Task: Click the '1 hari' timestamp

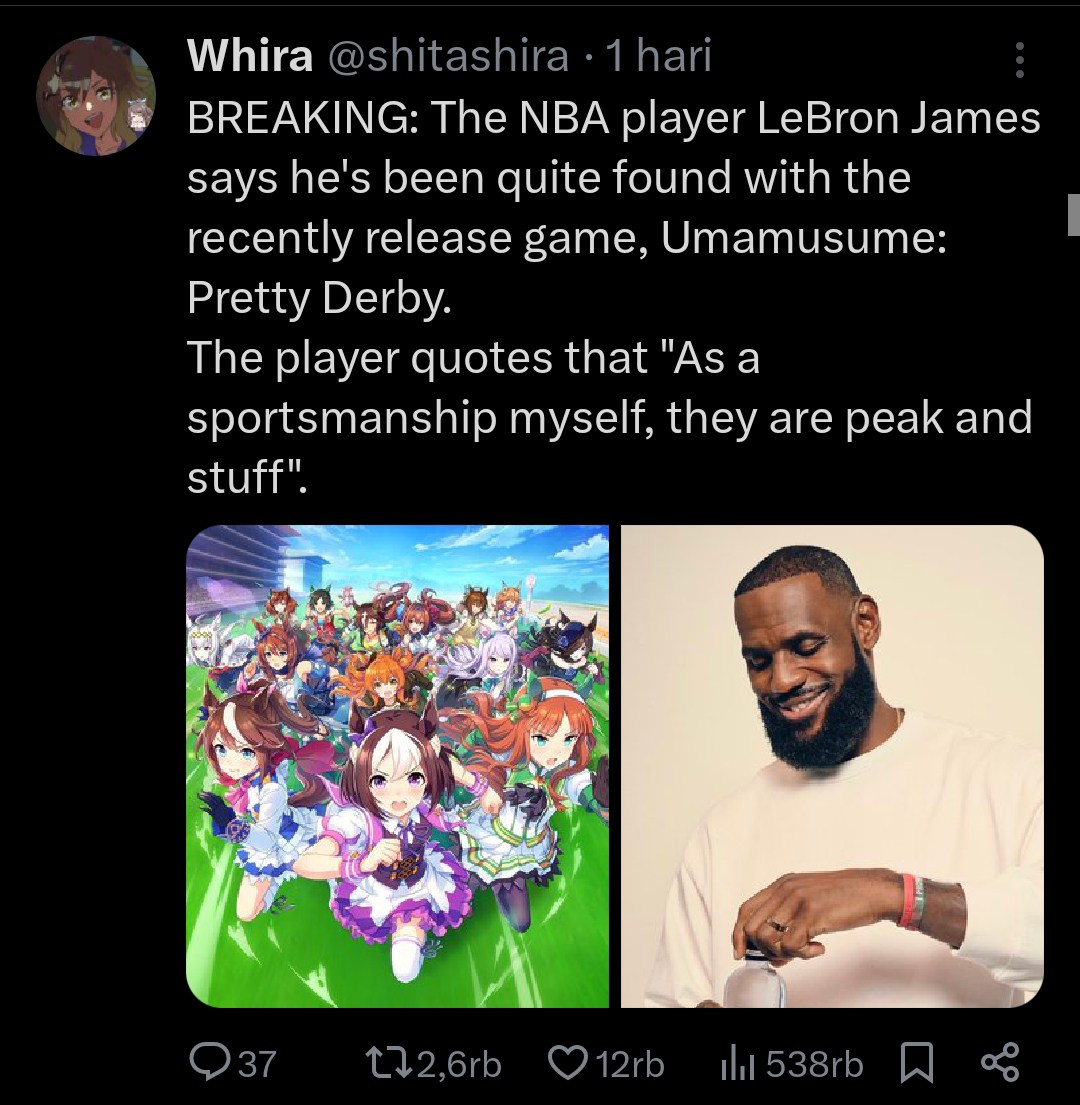Action: 659,55
